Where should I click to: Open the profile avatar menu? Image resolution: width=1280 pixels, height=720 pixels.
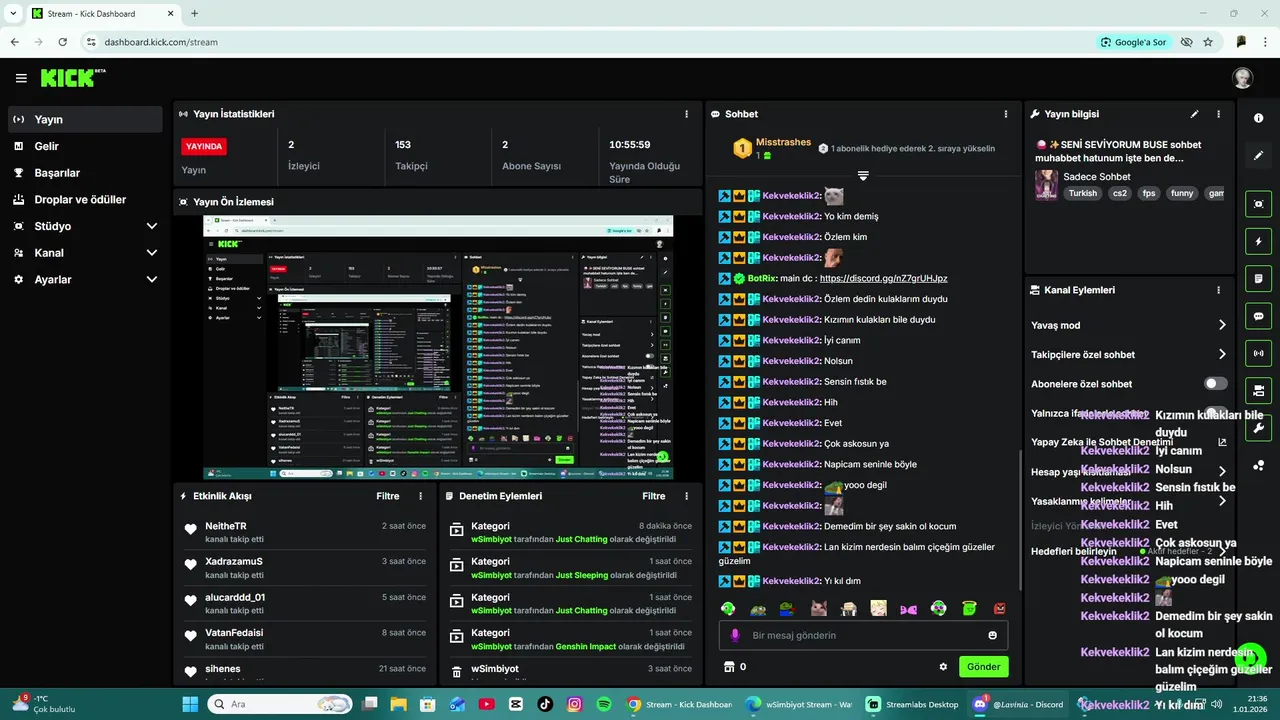(1242, 78)
